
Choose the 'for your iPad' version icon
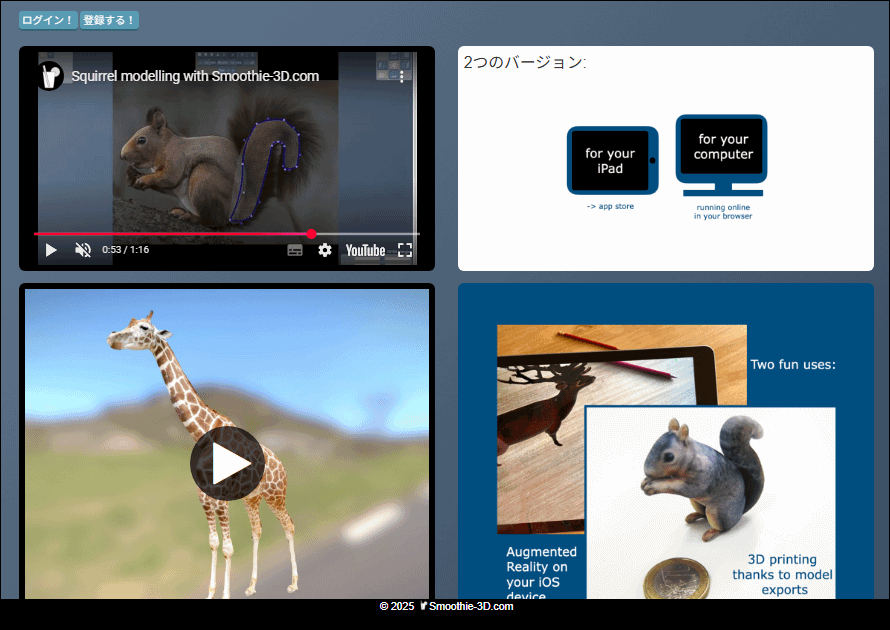tap(612, 161)
